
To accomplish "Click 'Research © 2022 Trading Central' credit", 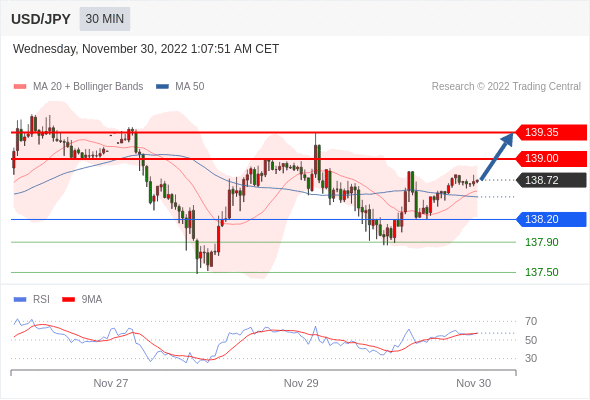I will point(506,87).
